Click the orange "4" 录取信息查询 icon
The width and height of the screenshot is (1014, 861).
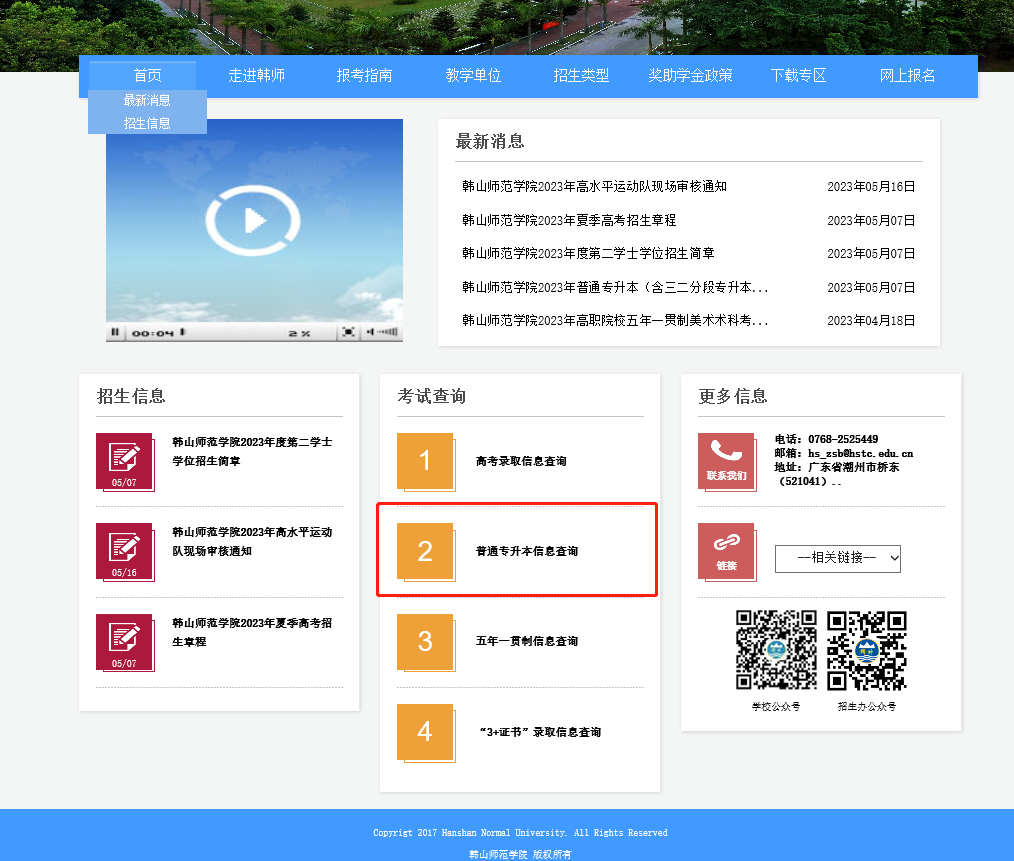click(x=426, y=732)
